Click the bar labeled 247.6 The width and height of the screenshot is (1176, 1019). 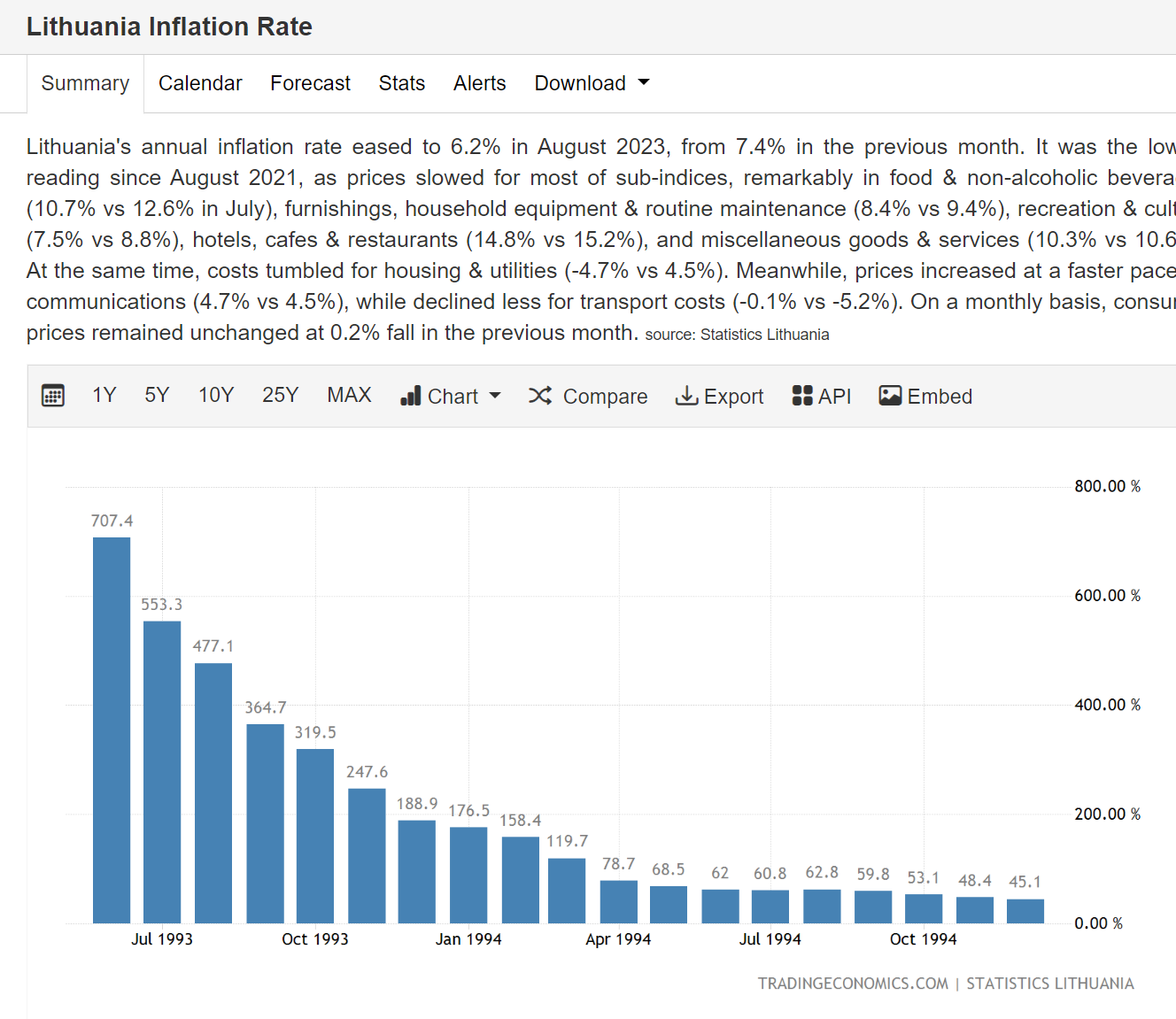[x=367, y=856]
